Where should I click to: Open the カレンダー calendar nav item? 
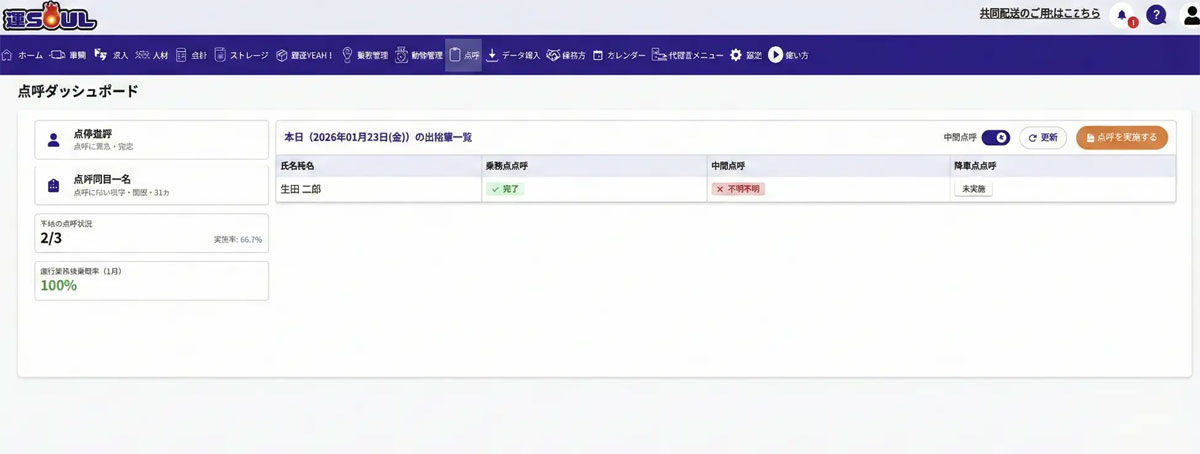[x=619, y=55]
